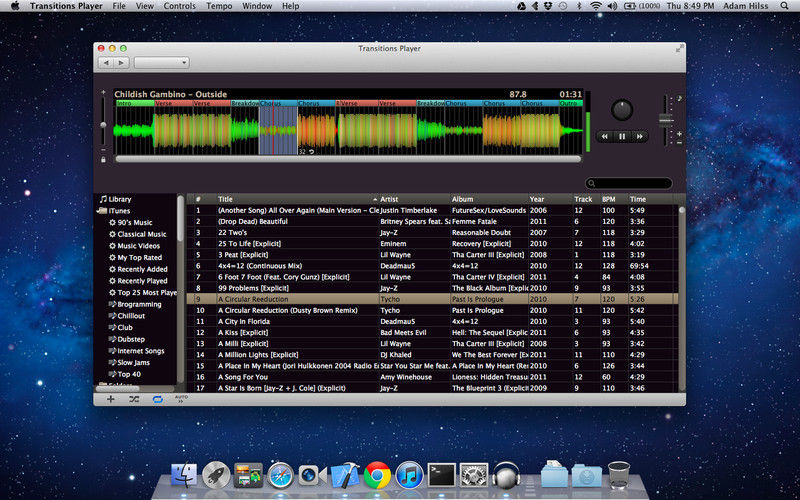
Task: Add a playlist with the plus button
Action: pyautogui.click(x=110, y=399)
